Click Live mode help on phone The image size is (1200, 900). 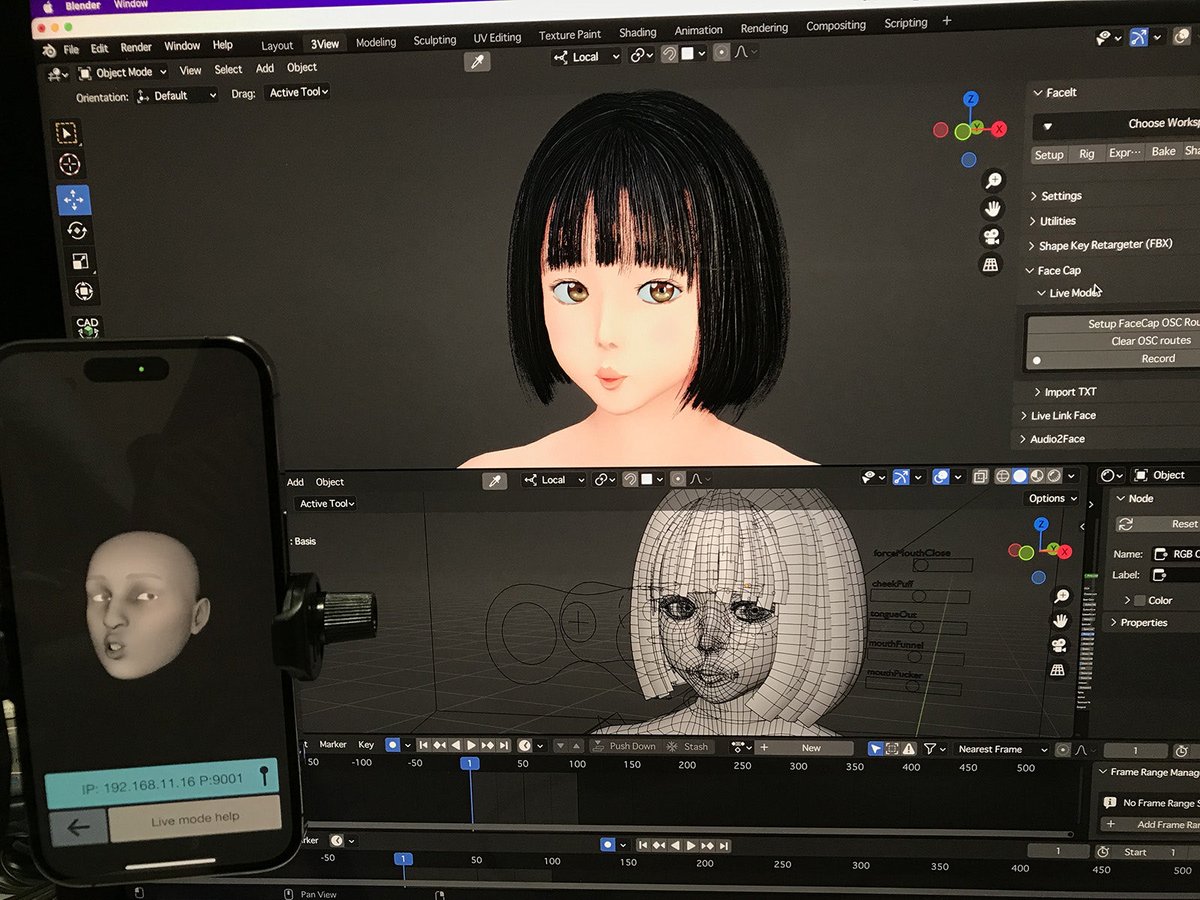(x=194, y=819)
